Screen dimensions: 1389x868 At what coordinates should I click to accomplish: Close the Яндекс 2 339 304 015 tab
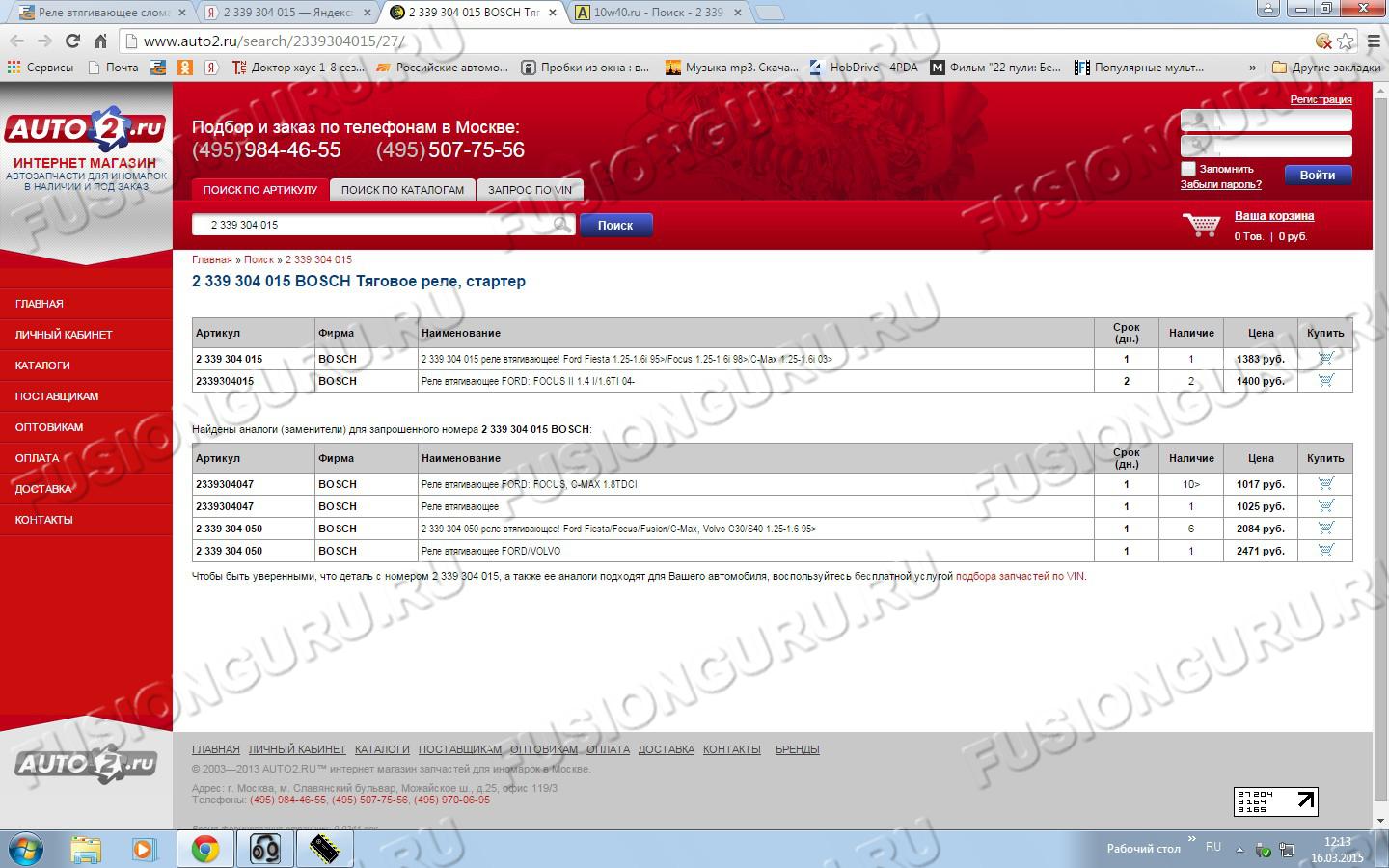(x=367, y=13)
